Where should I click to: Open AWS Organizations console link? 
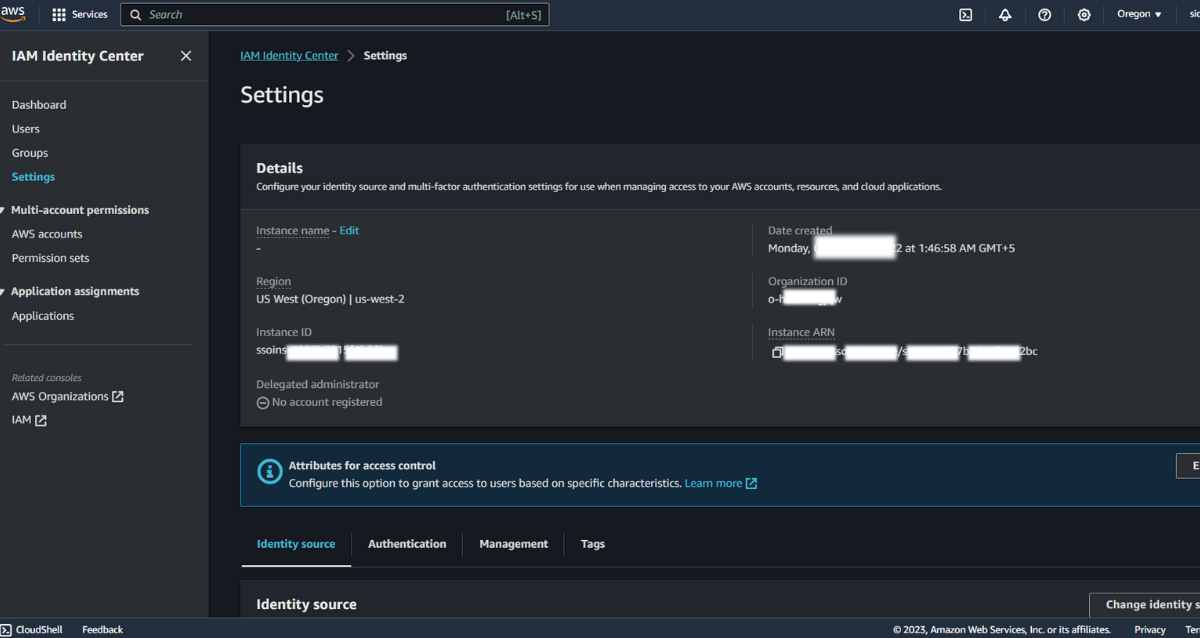60,397
